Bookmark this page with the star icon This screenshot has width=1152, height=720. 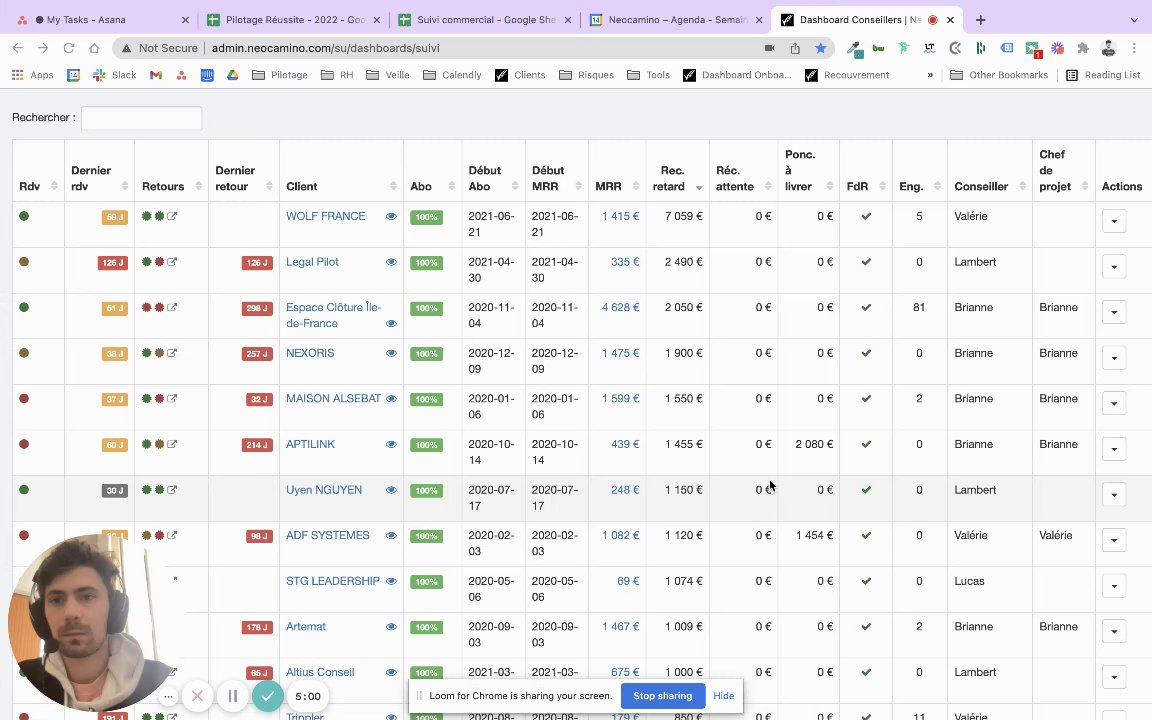tap(821, 48)
